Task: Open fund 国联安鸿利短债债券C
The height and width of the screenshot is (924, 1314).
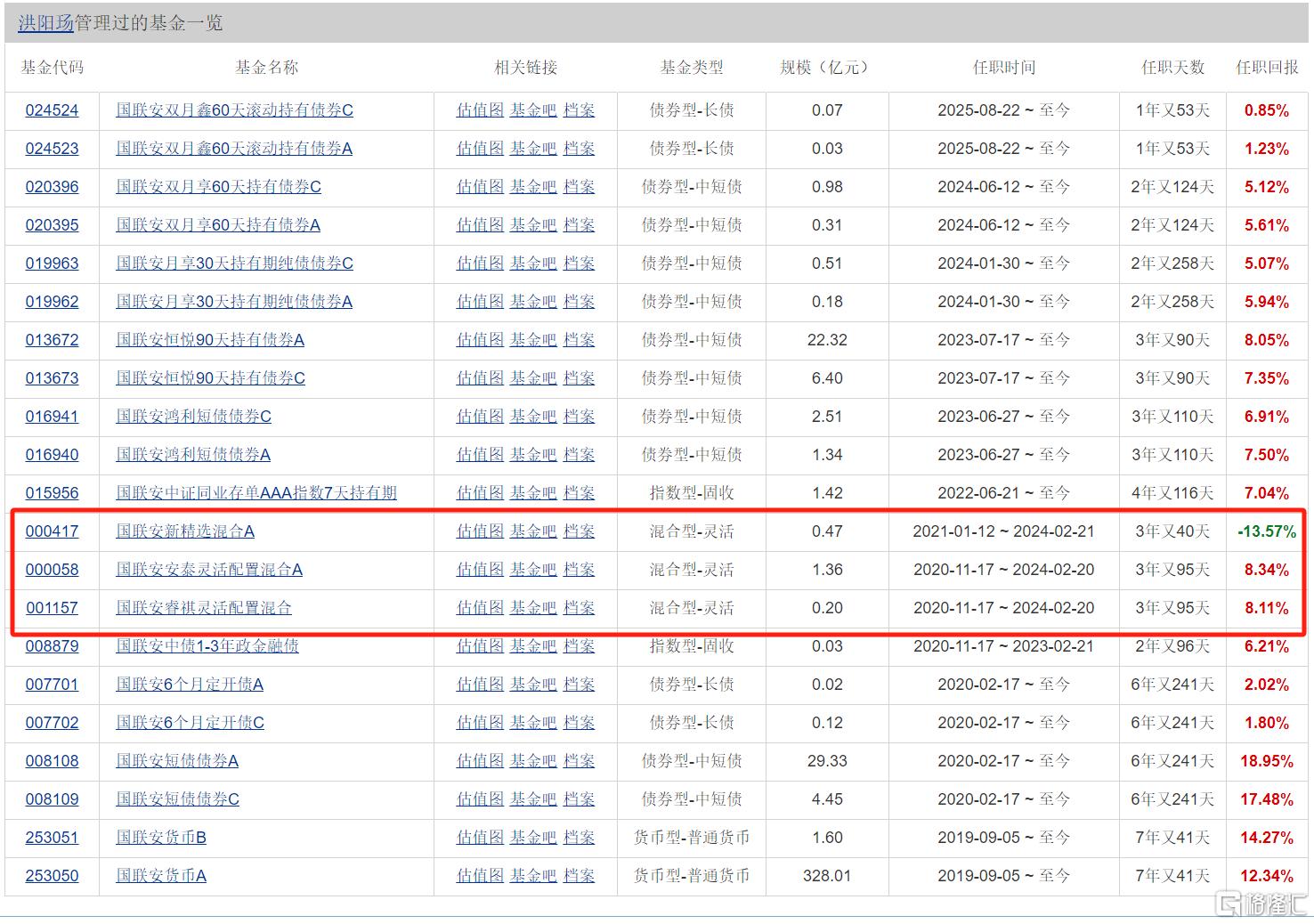Action: pos(193,417)
